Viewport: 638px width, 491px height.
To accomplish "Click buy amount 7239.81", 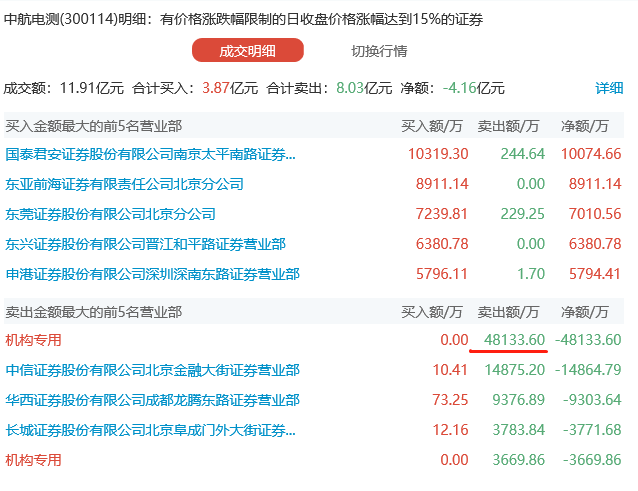I will [442, 214].
